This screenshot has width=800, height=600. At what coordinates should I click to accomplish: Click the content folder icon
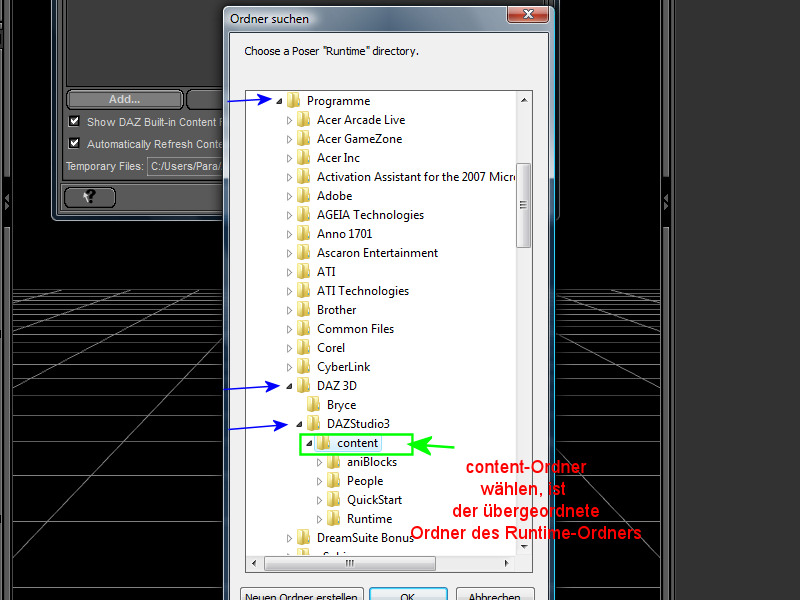pyautogui.click(x=323, y=443)
